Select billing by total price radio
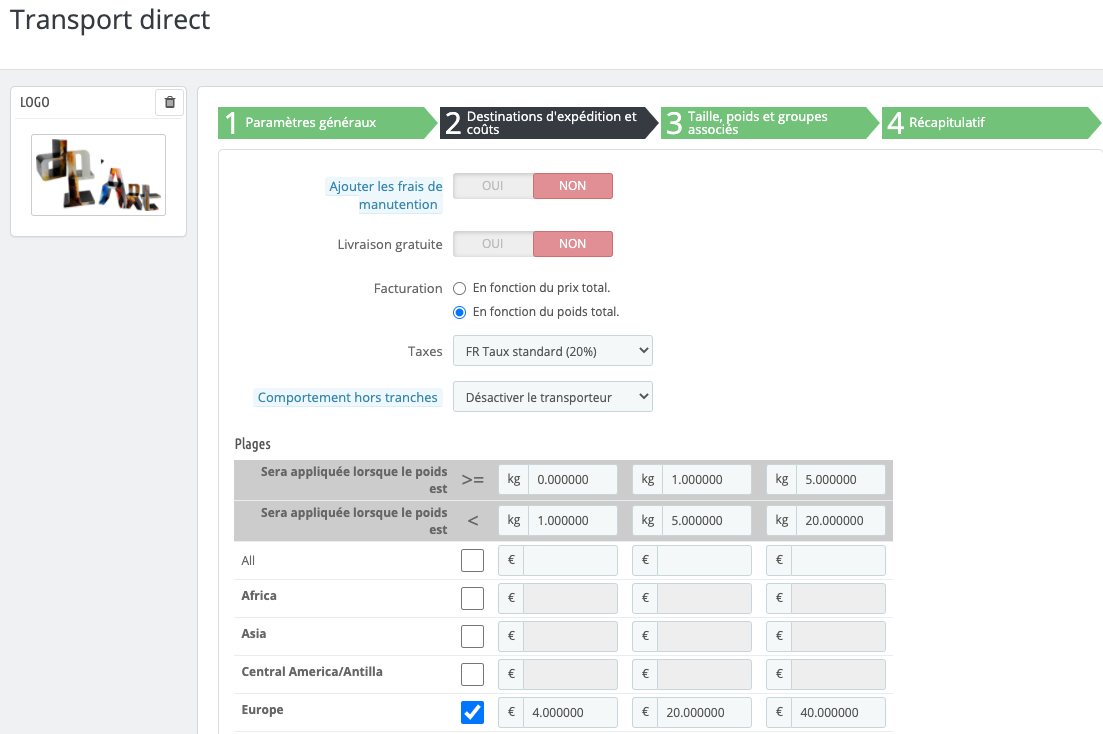 pyautogui.click(x=460, y=288)
